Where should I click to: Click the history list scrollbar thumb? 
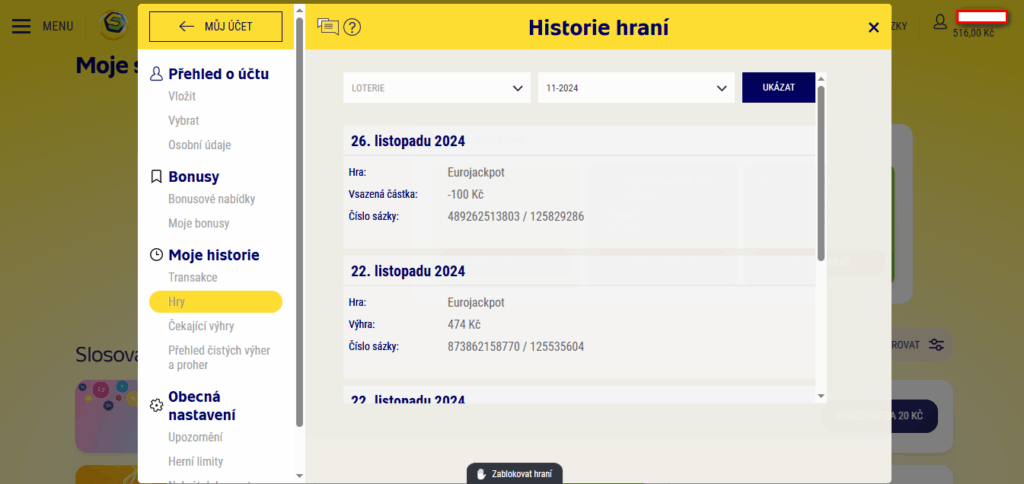click(822, 173)
